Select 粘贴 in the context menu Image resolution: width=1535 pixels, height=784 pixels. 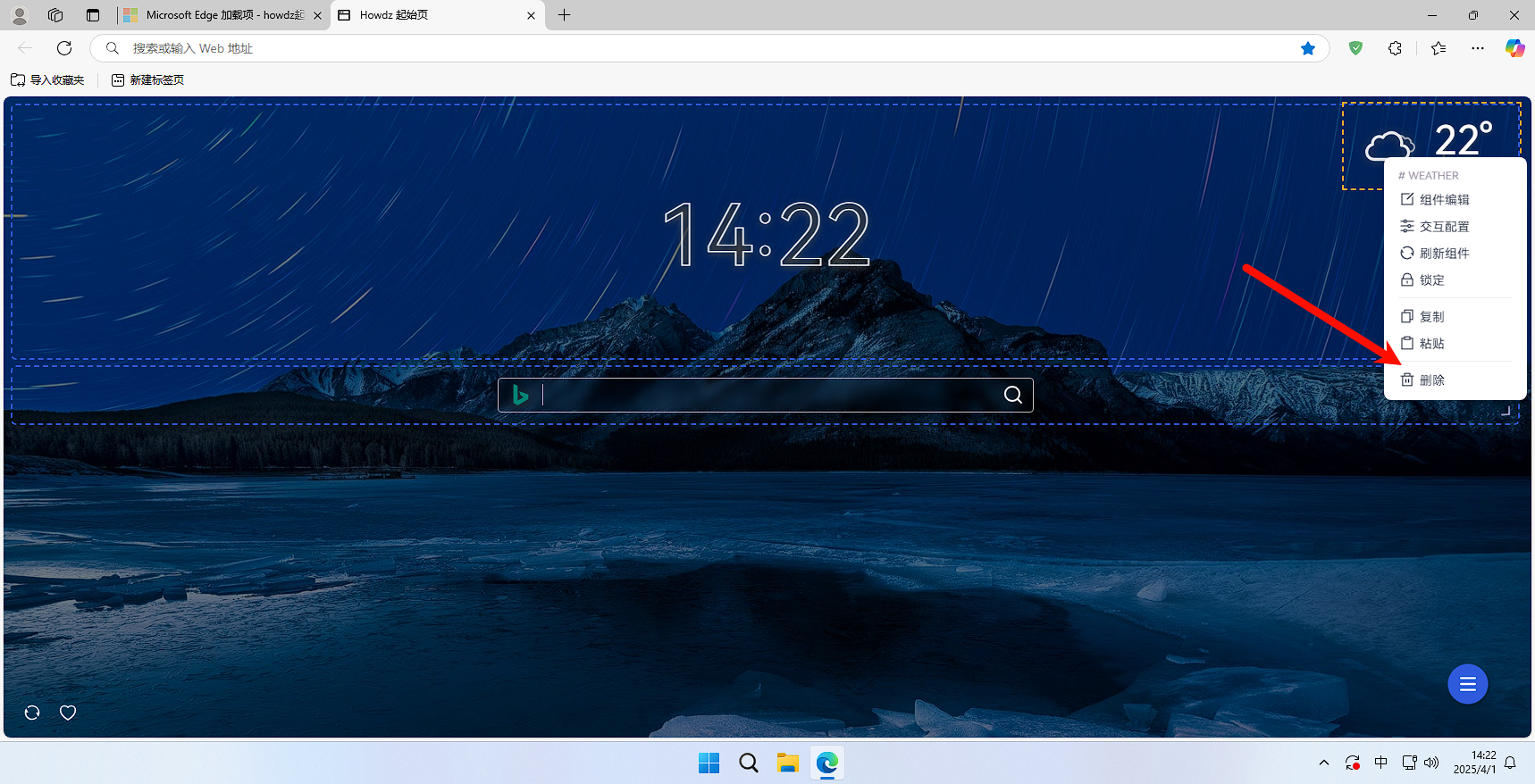tap(1455, 343)
